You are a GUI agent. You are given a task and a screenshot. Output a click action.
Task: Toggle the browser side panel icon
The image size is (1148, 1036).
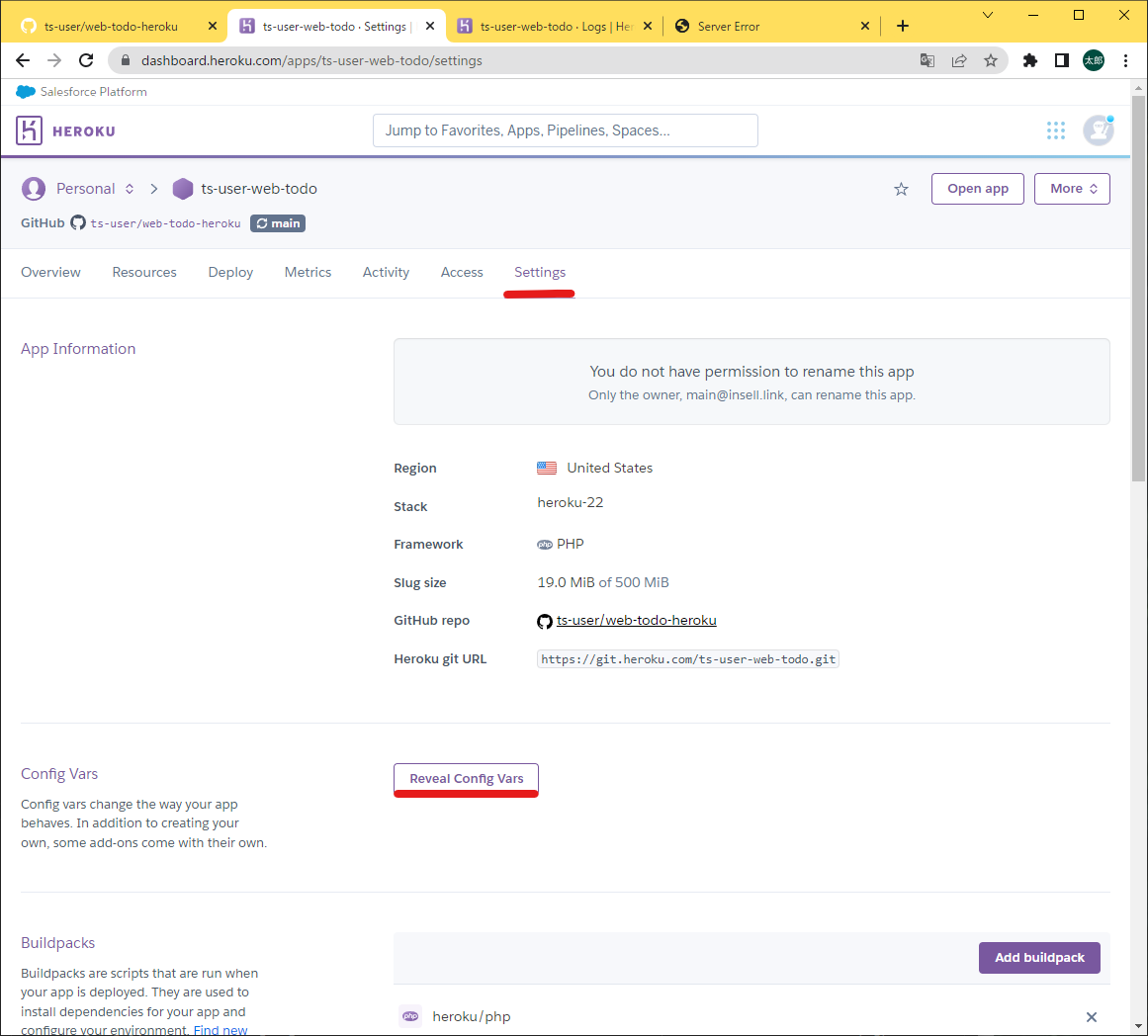click(1062, 60)
